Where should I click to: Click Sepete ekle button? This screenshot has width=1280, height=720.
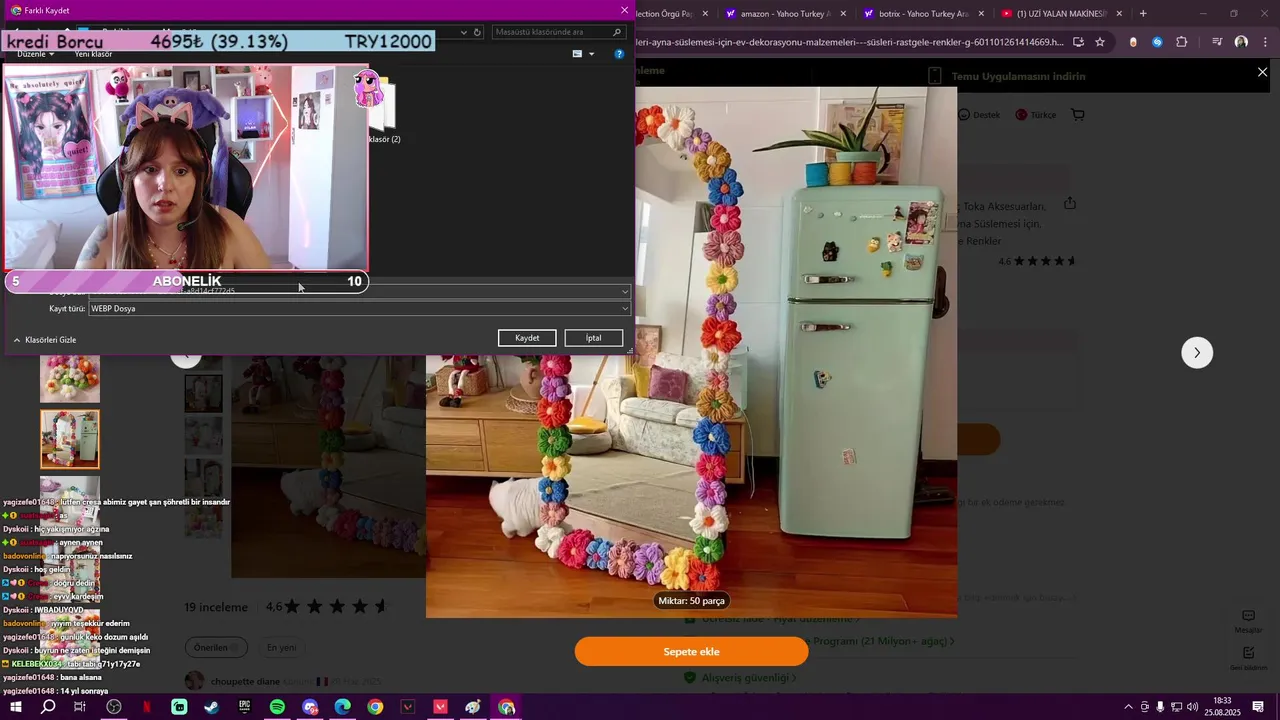point(691,652)
